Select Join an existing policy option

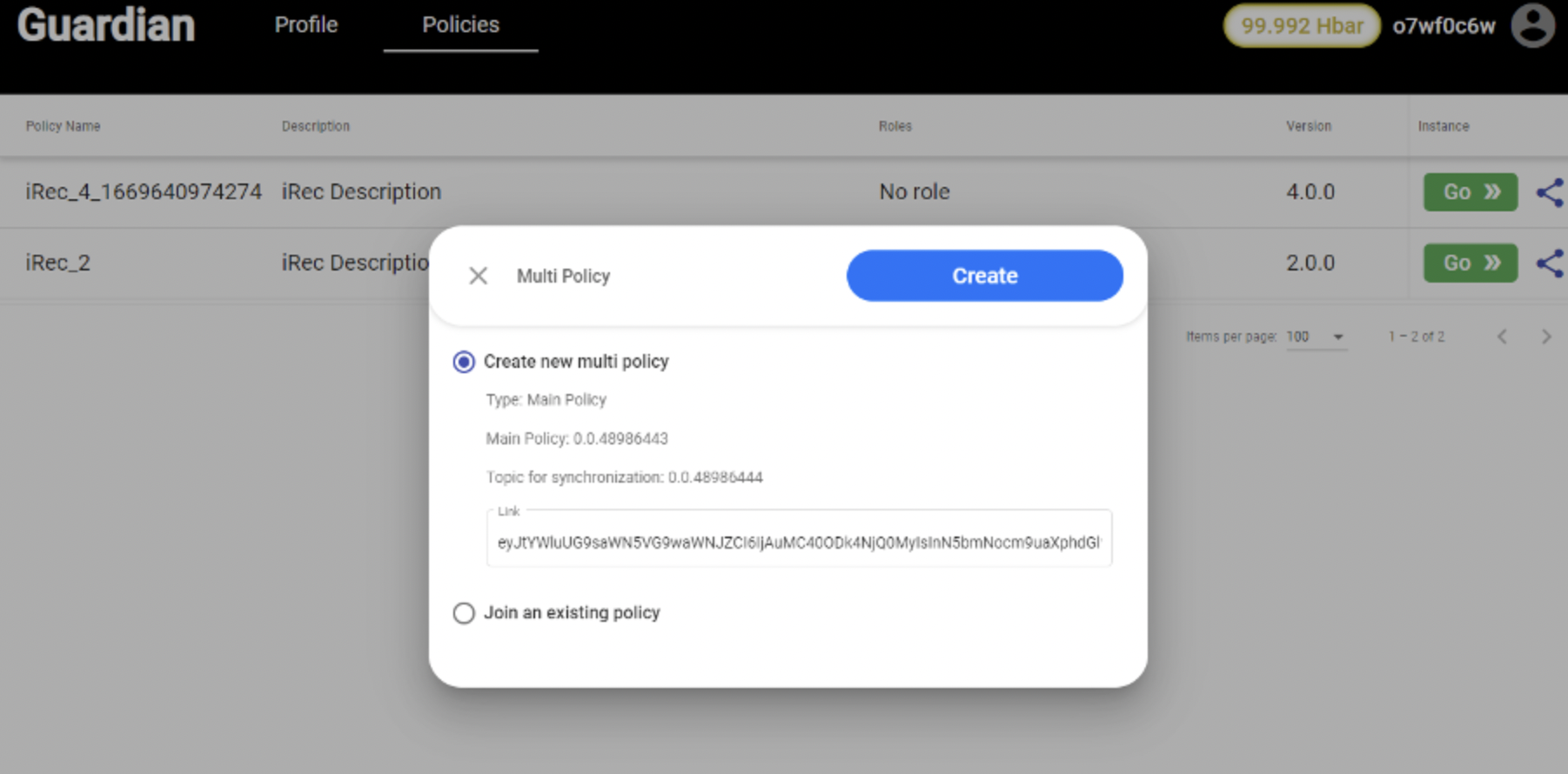tap(464, 613)
